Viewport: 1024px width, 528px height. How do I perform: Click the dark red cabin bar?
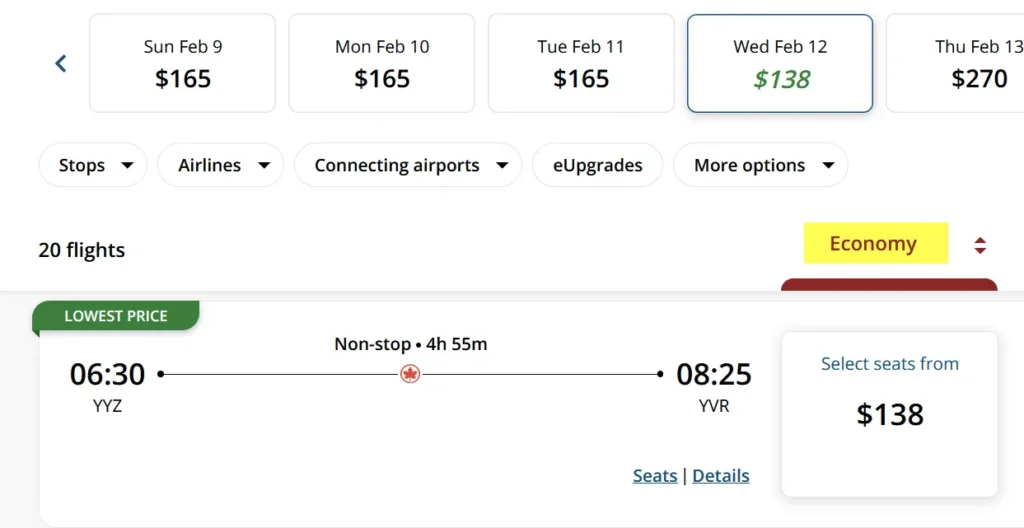890,285
